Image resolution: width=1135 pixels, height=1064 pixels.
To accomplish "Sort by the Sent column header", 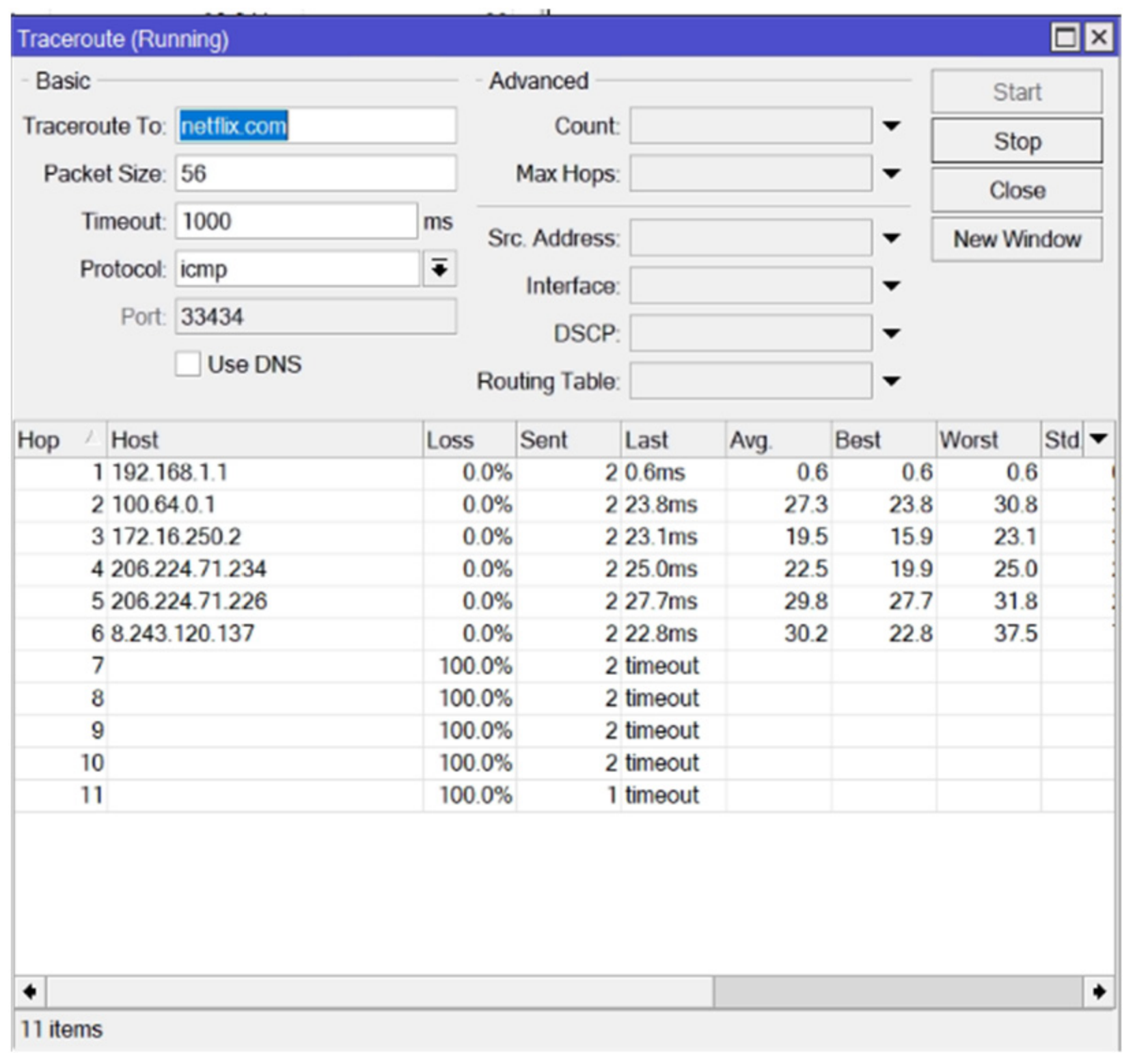I will pos(568,439).
